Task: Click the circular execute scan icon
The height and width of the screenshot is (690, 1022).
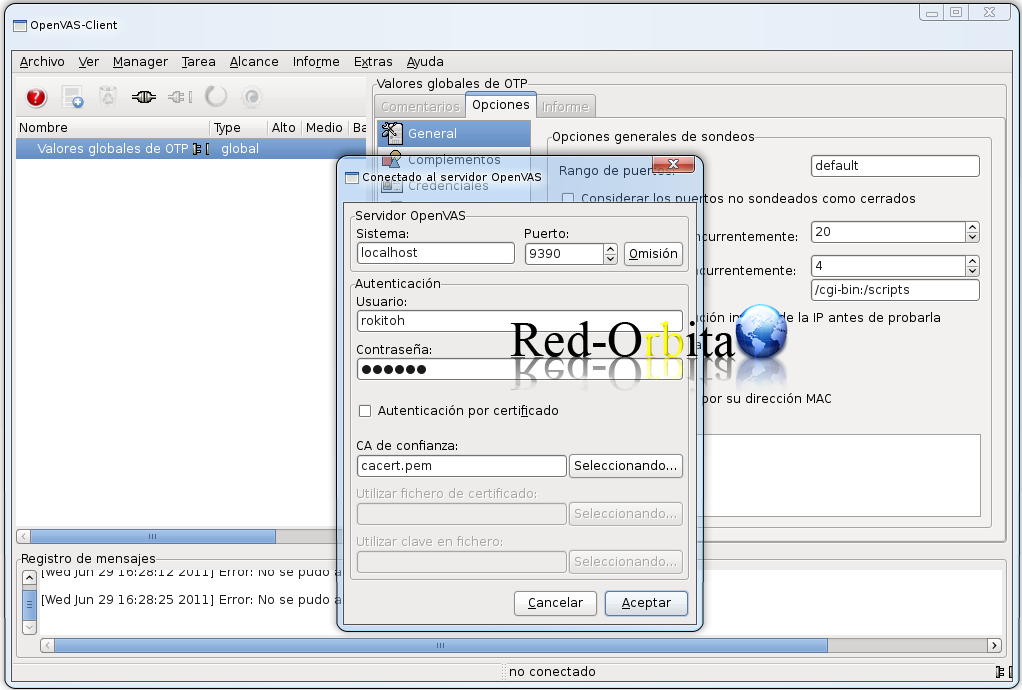Action: pos(216,97)
